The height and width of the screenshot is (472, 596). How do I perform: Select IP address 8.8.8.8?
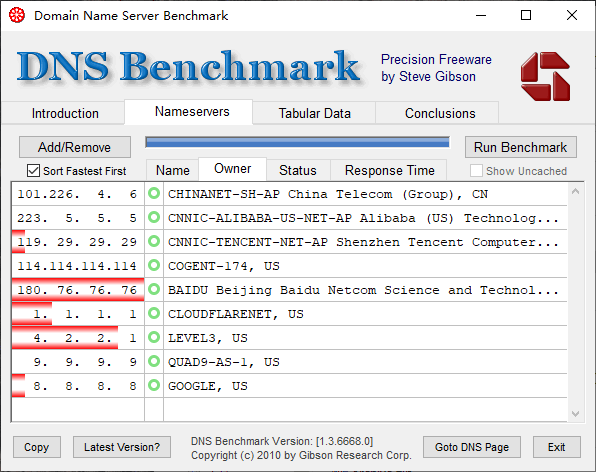pyautogui.click(x=84, y=386)
